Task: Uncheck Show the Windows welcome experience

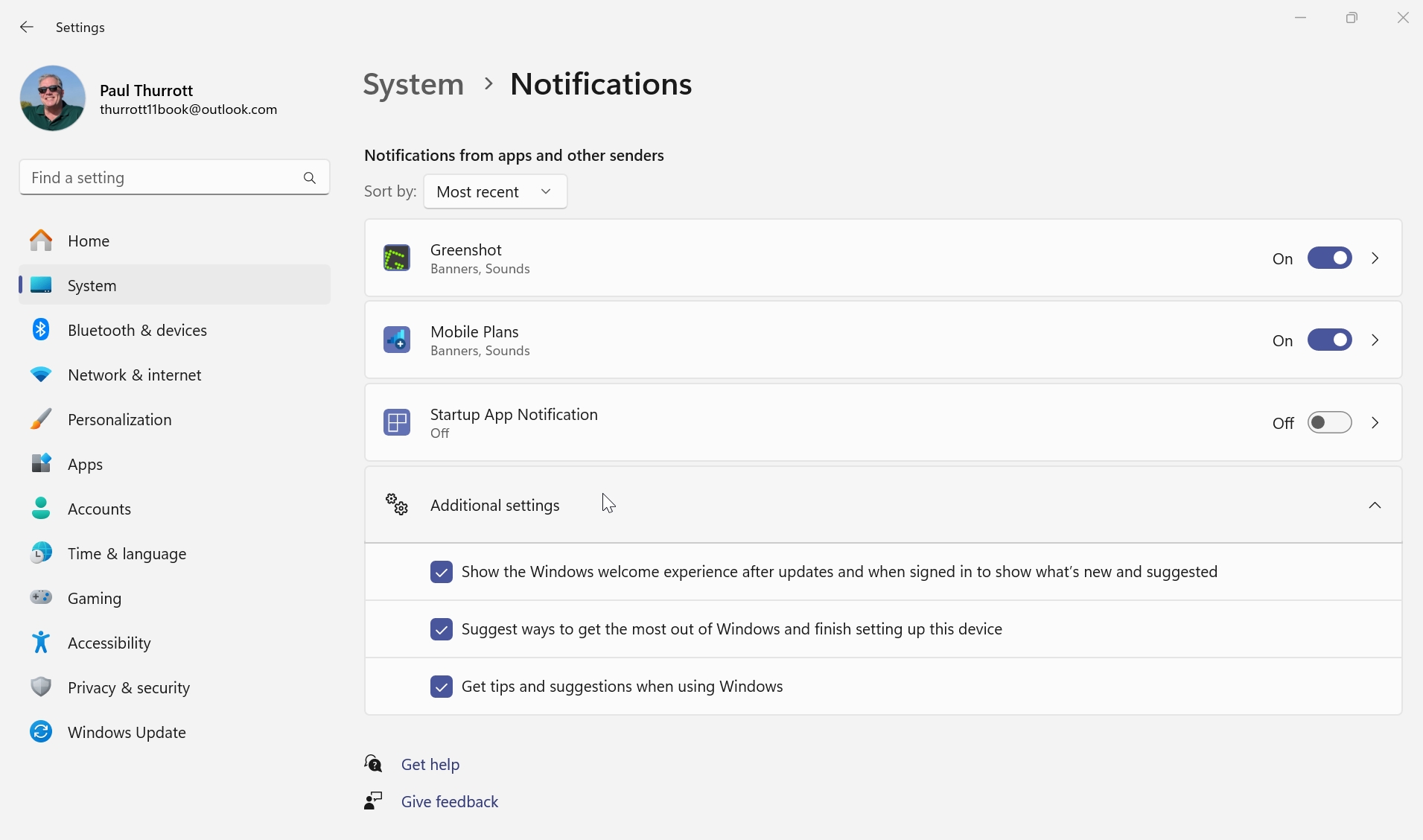Action: click(x=442, y=572)
